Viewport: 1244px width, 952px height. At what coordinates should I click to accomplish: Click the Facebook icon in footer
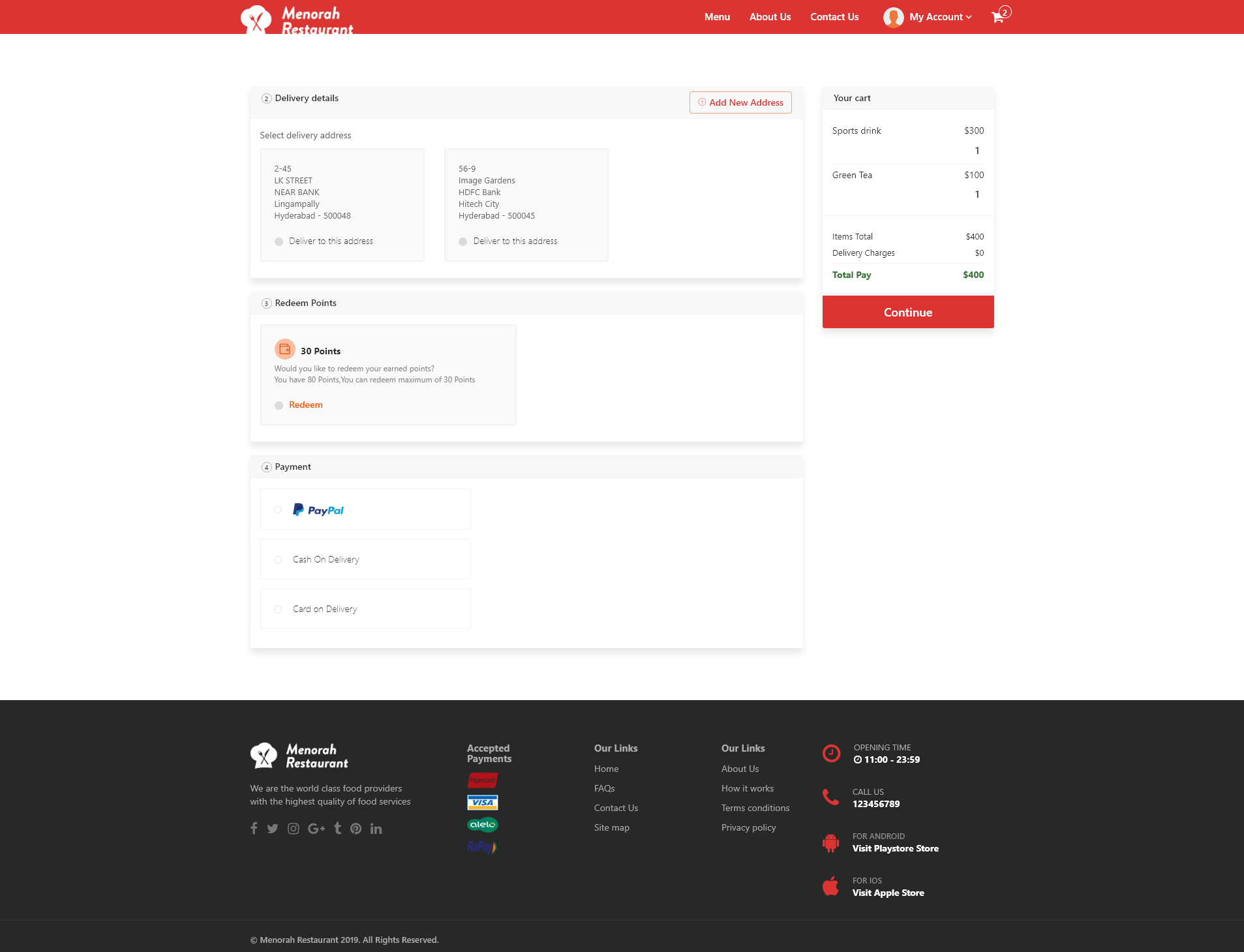pos(254,828)
